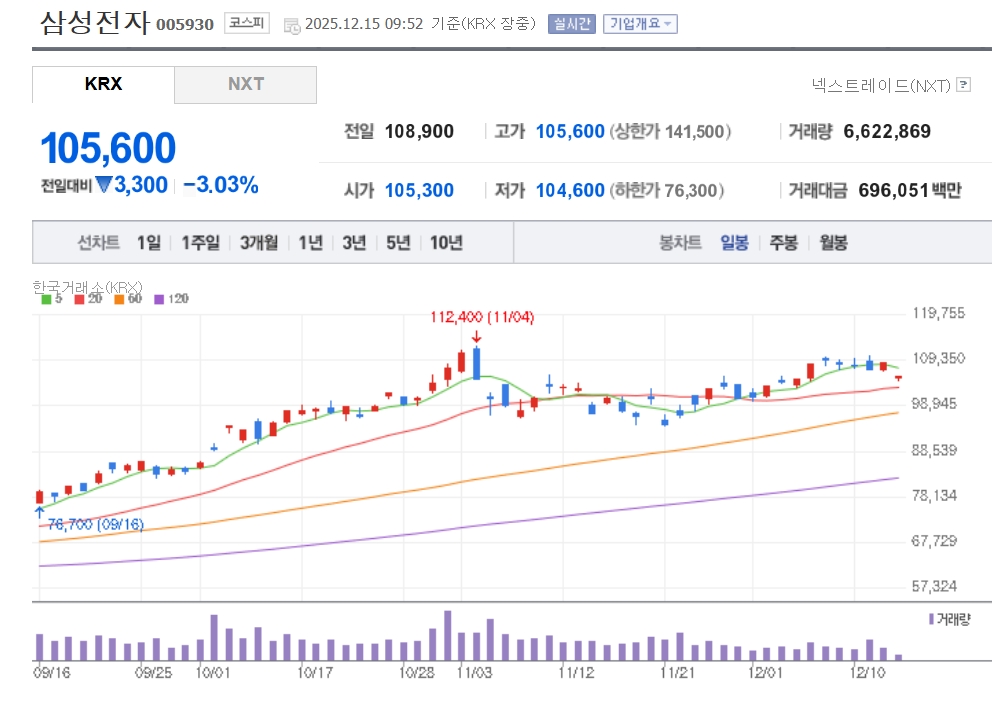
Task: Click the NXT help question-mark icon
Action: click(963, 85)
